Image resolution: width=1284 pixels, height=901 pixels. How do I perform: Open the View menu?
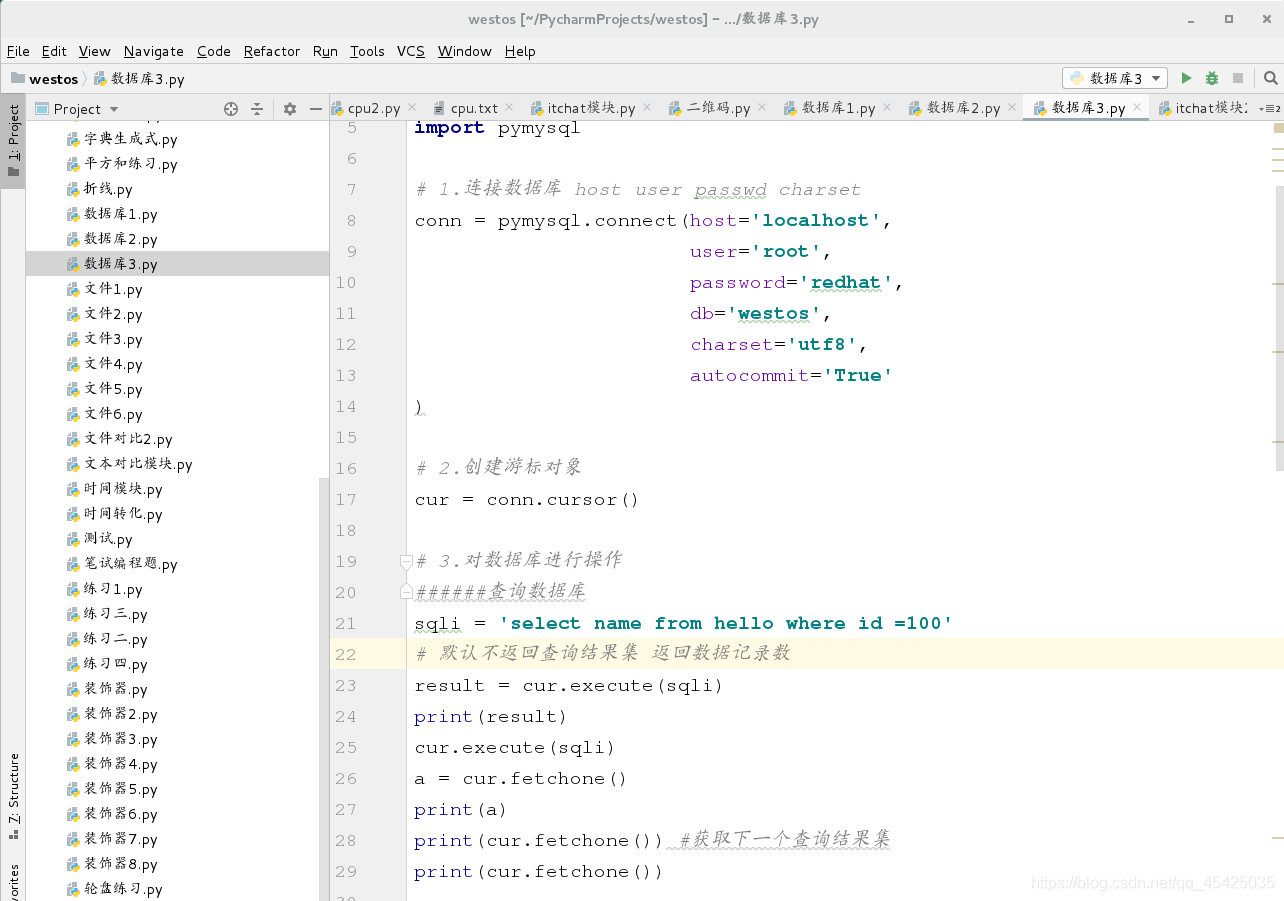[95, 51]
